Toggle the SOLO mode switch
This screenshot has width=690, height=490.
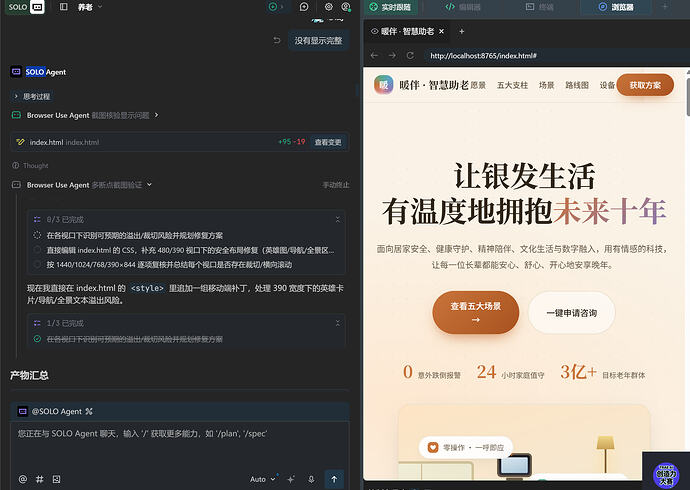[x=26, y=7]
